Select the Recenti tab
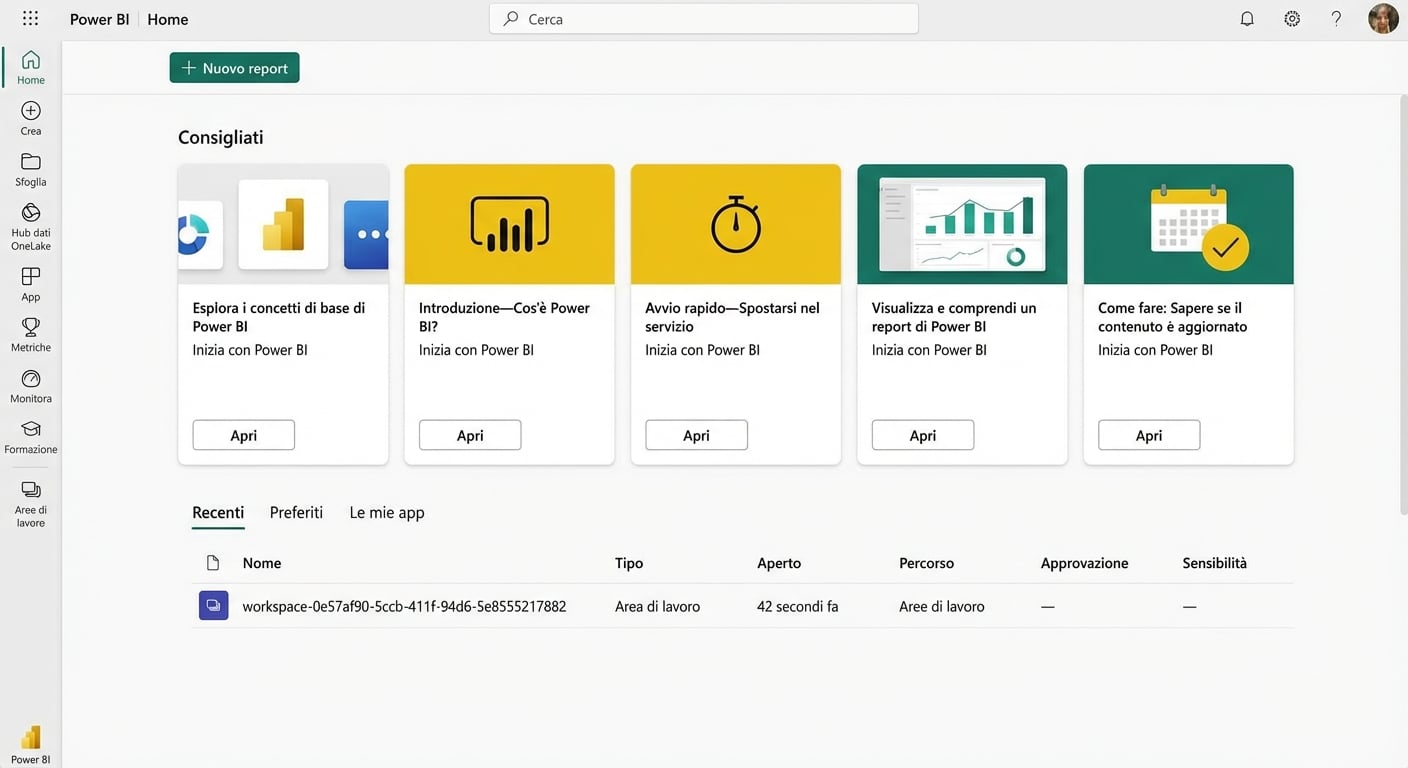Image resolution: width=1408 pixels, height=768 pixels. [x=218, y=513]
